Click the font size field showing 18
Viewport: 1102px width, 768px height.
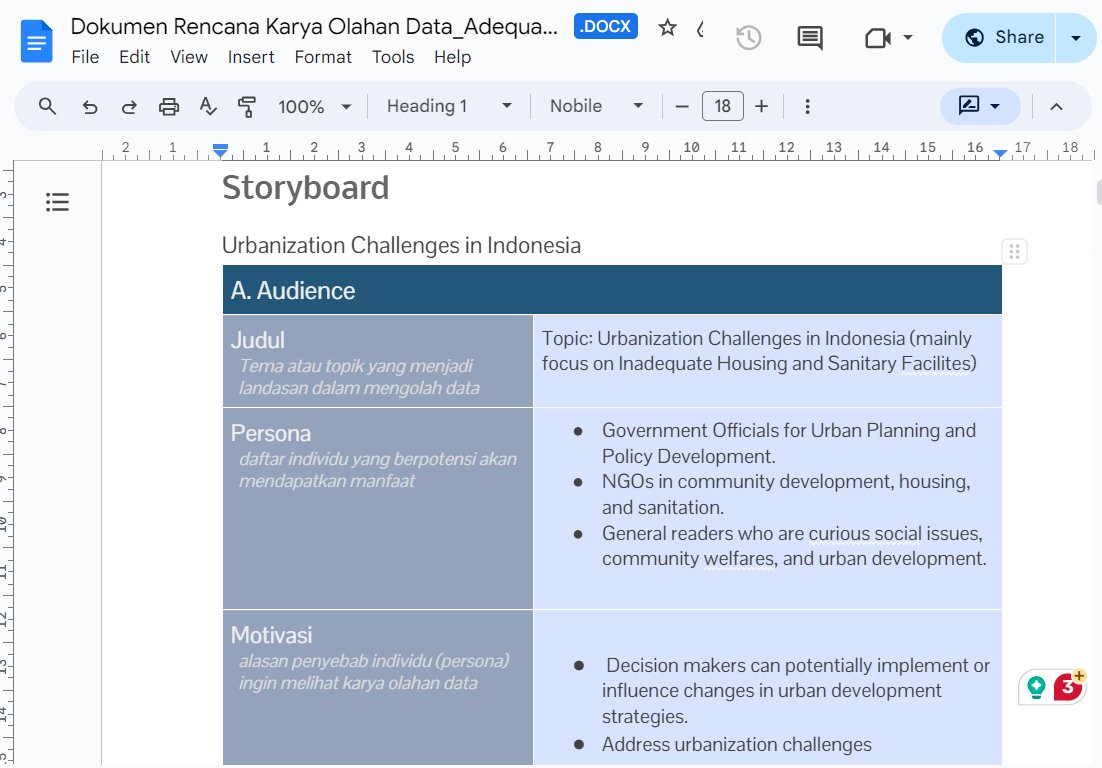722,106
